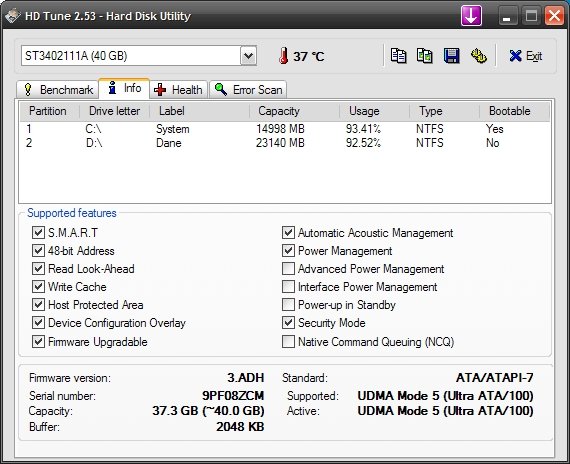
Task: Click the Bootable column header
Action: 514,111
